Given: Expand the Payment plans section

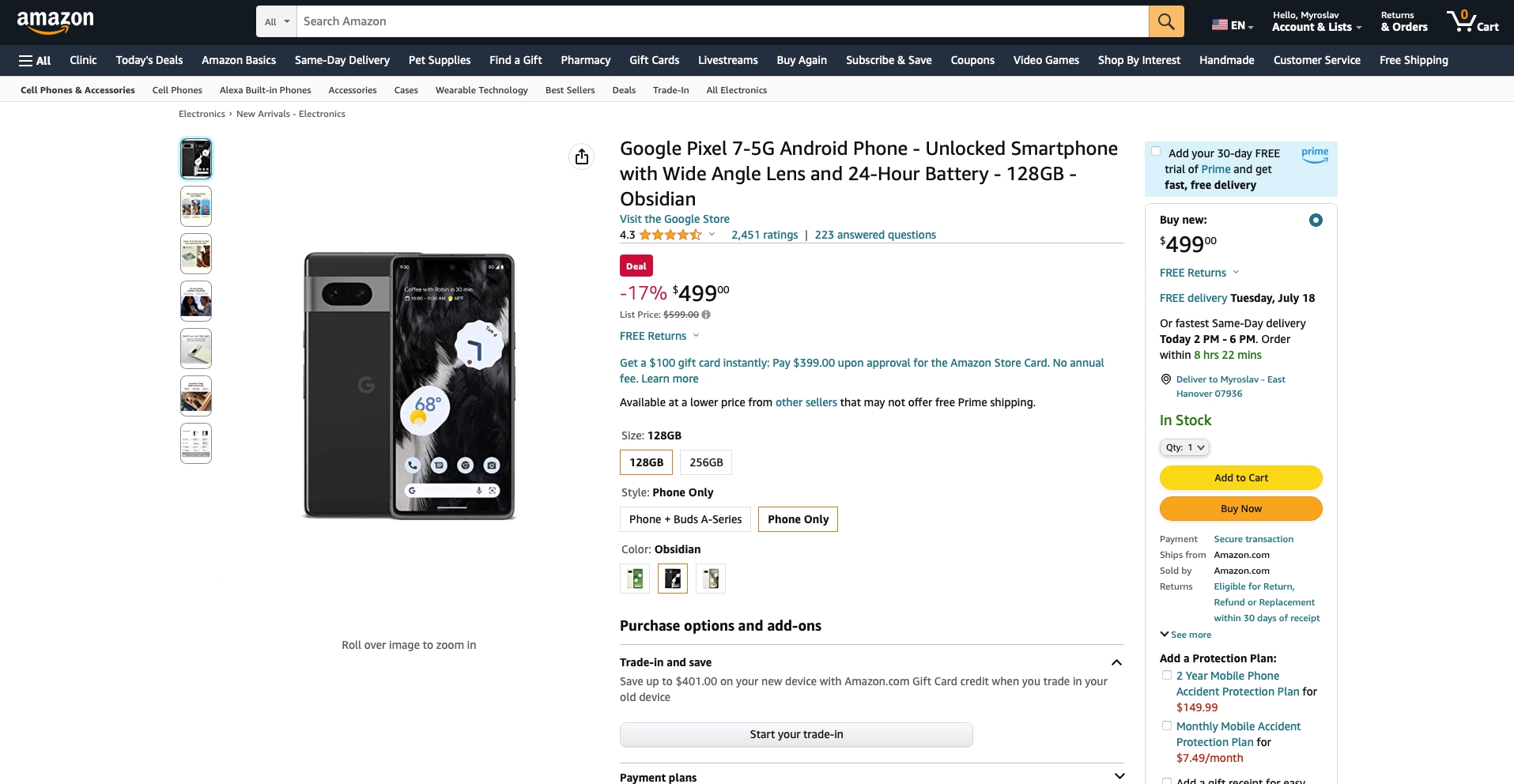Looking at the screenshot, I should pyautogui.click(x=871, y=777).
